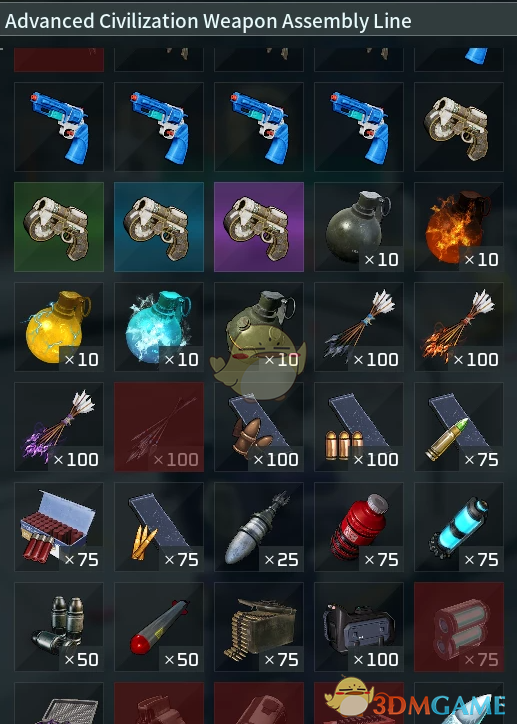Select the first blue toy revolver

click(x=59, y=127)
